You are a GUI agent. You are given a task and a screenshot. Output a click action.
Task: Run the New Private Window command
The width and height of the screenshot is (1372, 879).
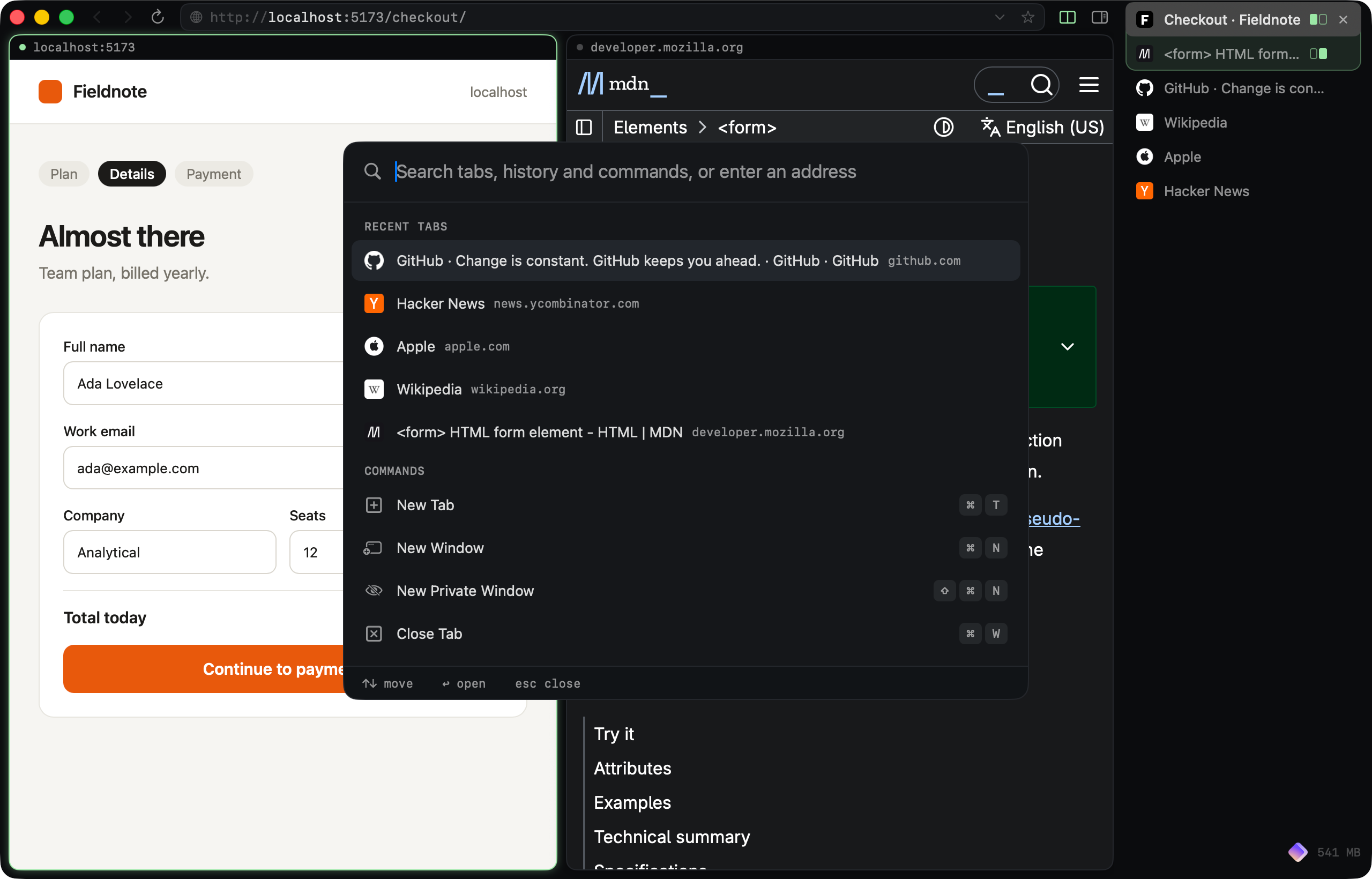point(685,590)
